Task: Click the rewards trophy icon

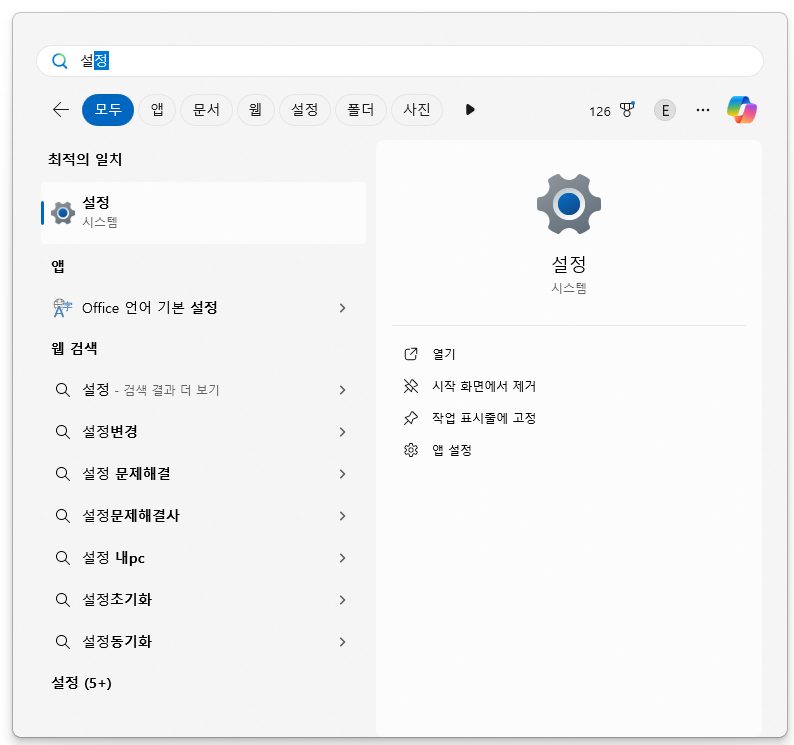Action: click(x=627, y=109)
